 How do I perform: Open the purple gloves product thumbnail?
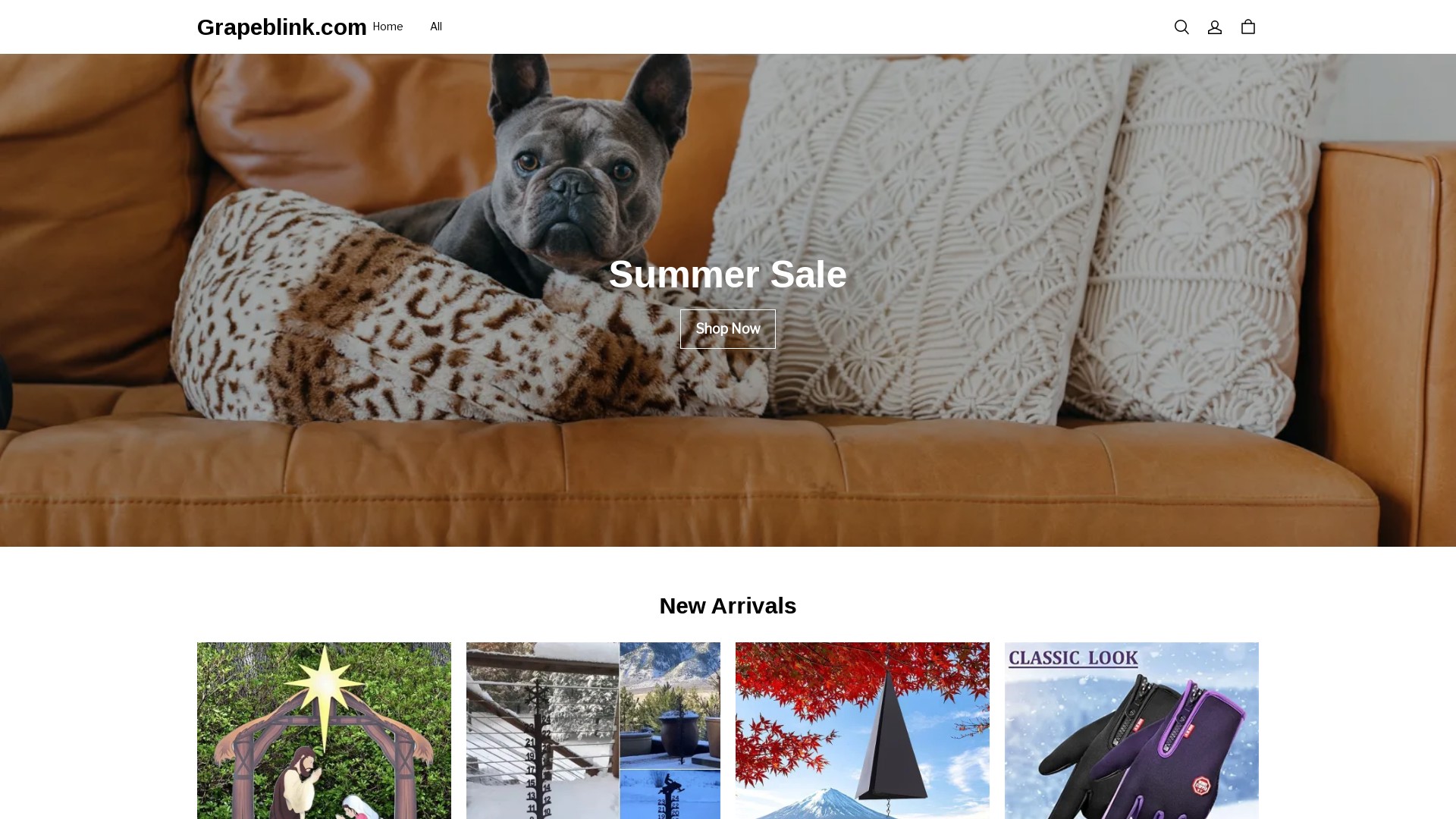[x=1131, y=731]
